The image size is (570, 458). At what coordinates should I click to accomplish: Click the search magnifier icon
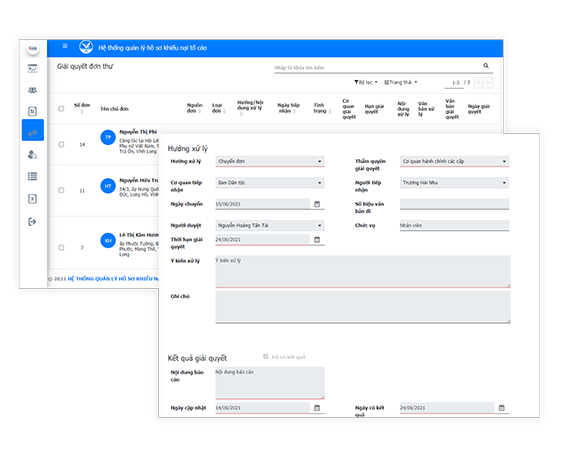coord(486,66)
